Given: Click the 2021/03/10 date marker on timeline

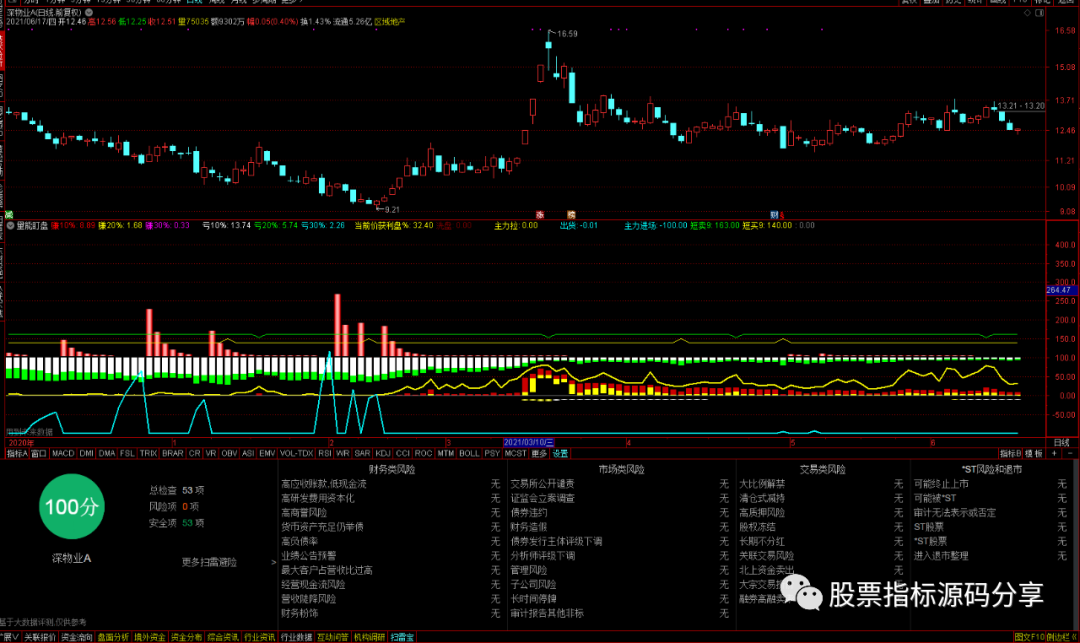Looking at the screenshot, I should coord(528,443).
